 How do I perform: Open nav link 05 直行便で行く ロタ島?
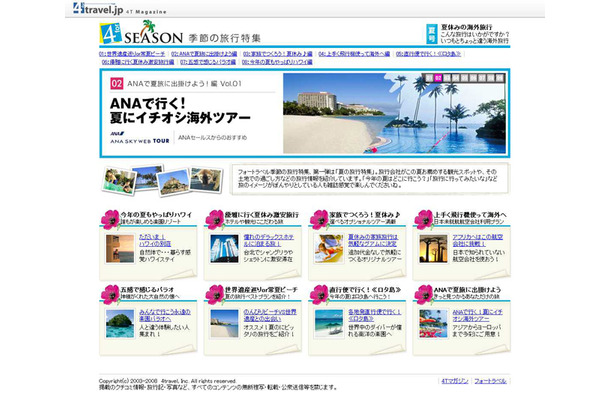pos(428,54)
